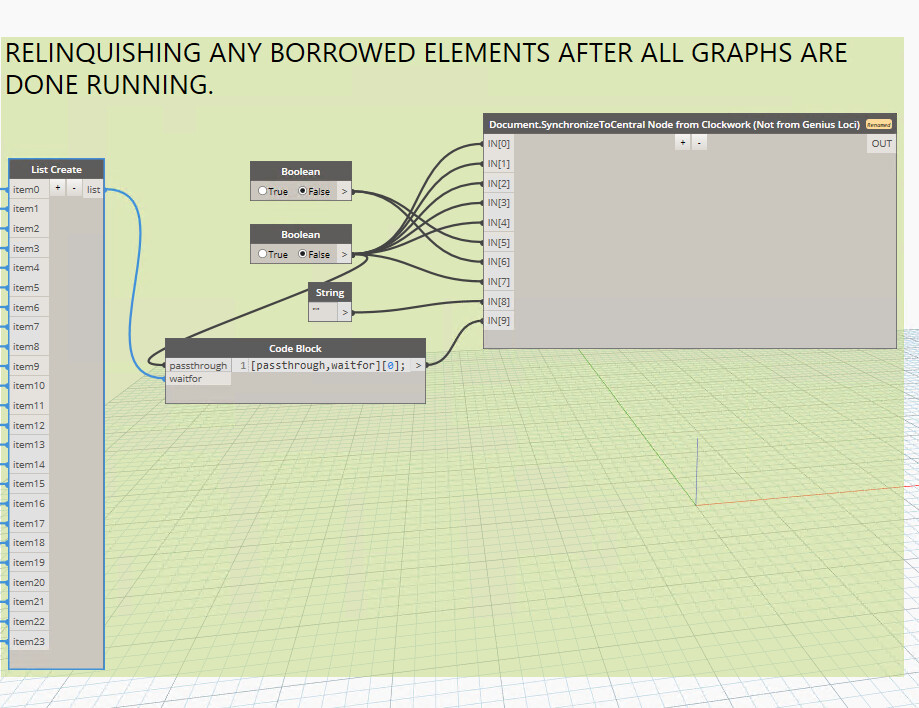Image resolution: width=919 pixels, height=708 pixels.
Task: Click the passthrough input port
Action: tap(198, 365)
